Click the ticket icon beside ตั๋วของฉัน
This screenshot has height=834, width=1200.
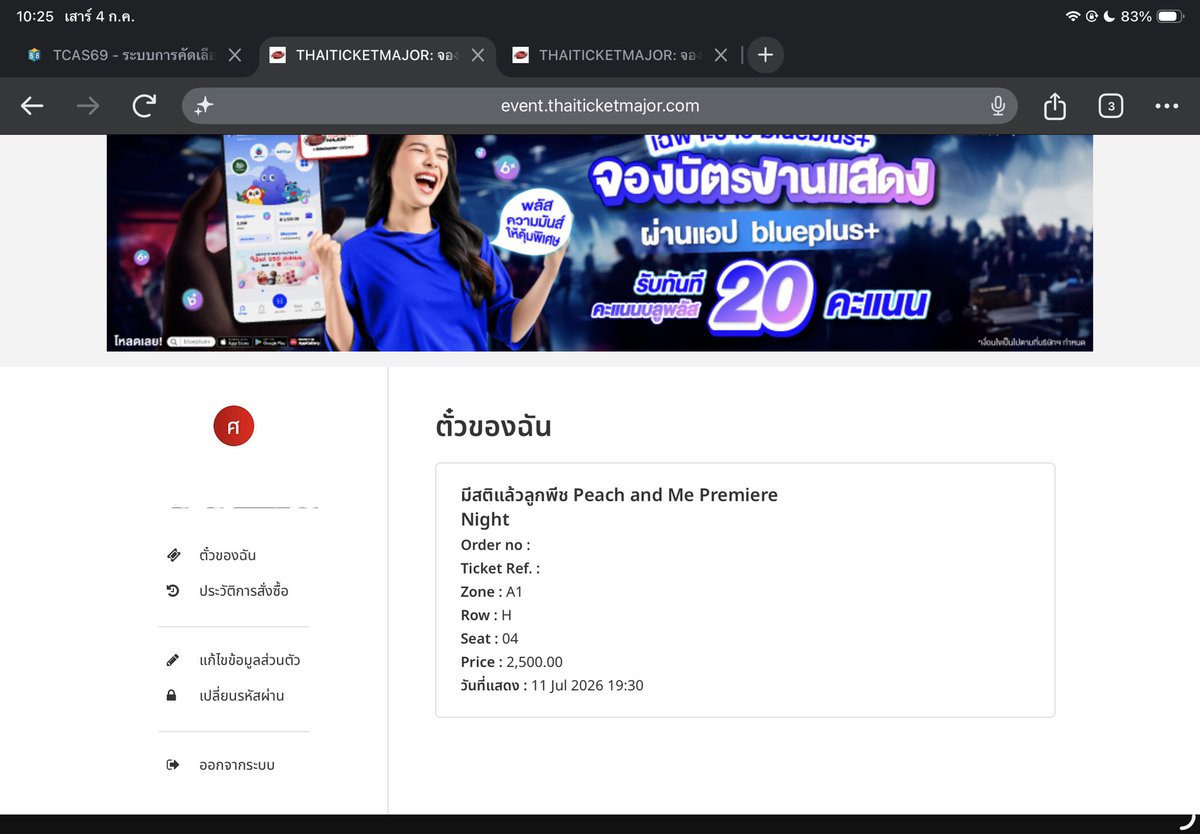[173, 555]
